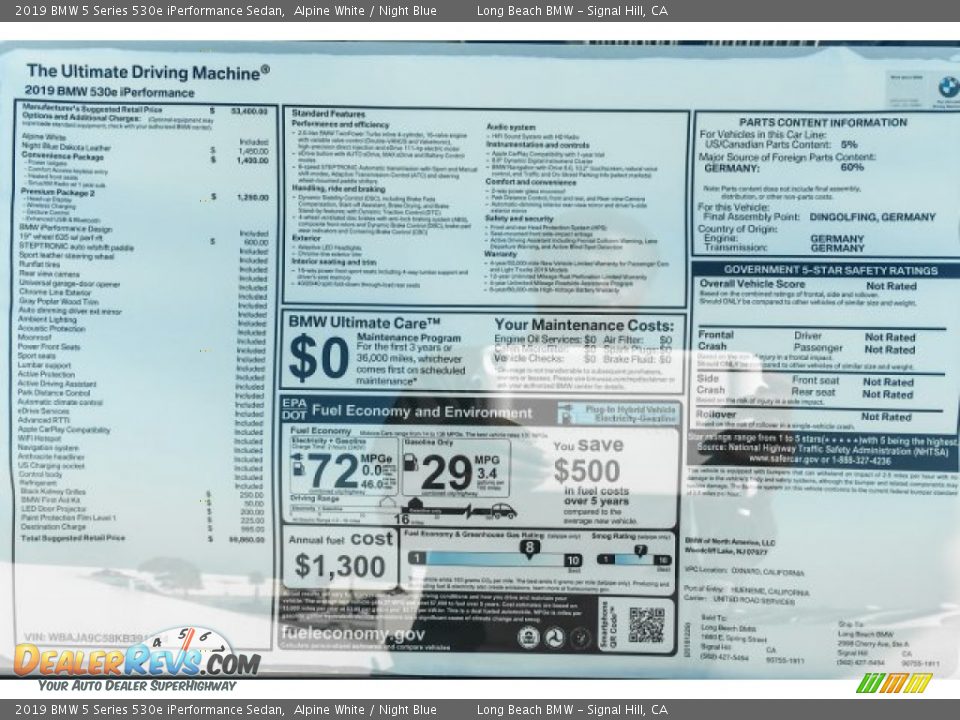Select 'The Ultimate Driving Machine' heading

pos(148,72)
